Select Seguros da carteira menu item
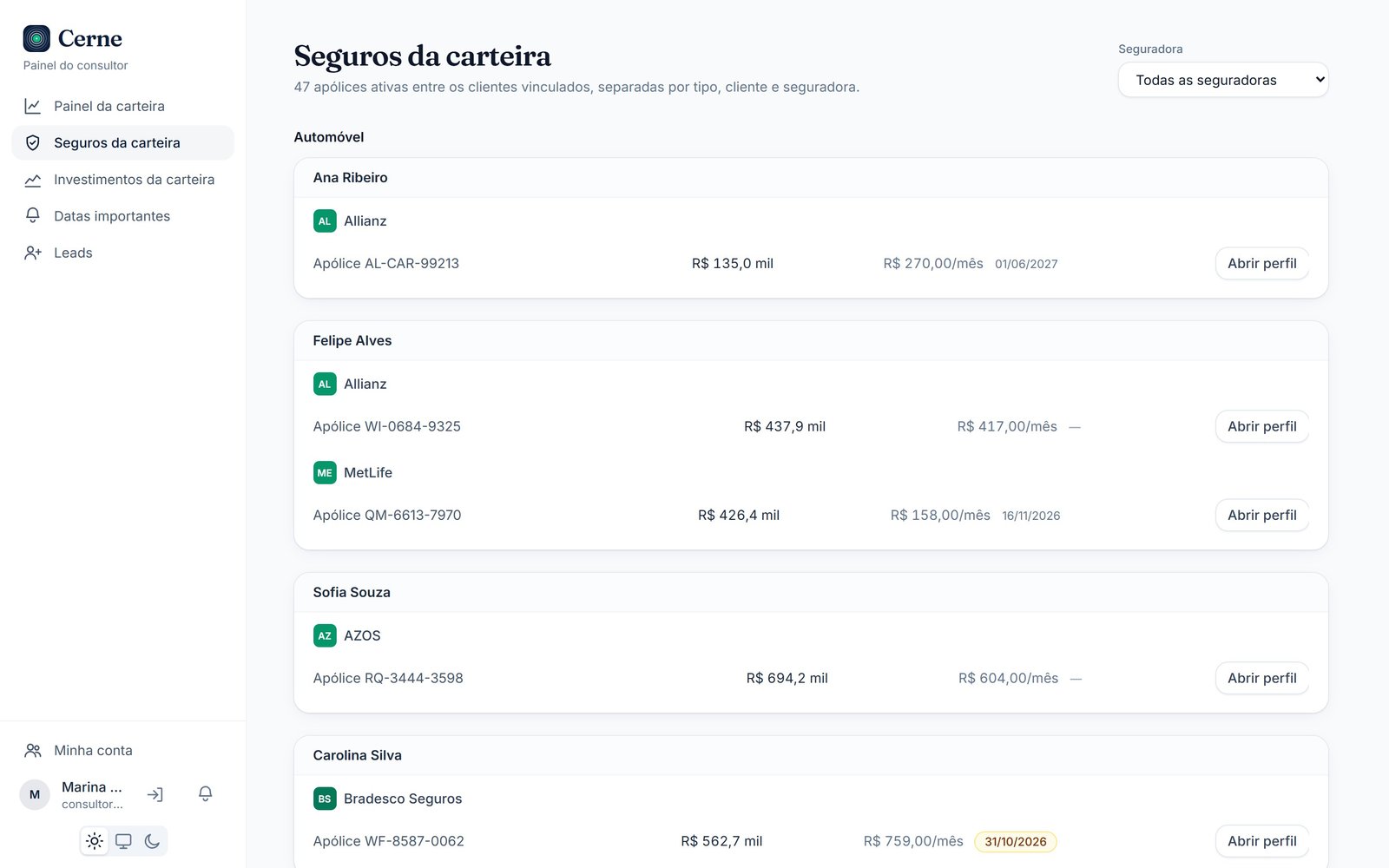Image resolution: width=1389 pixels, height=868 pixels. point(122,142)
